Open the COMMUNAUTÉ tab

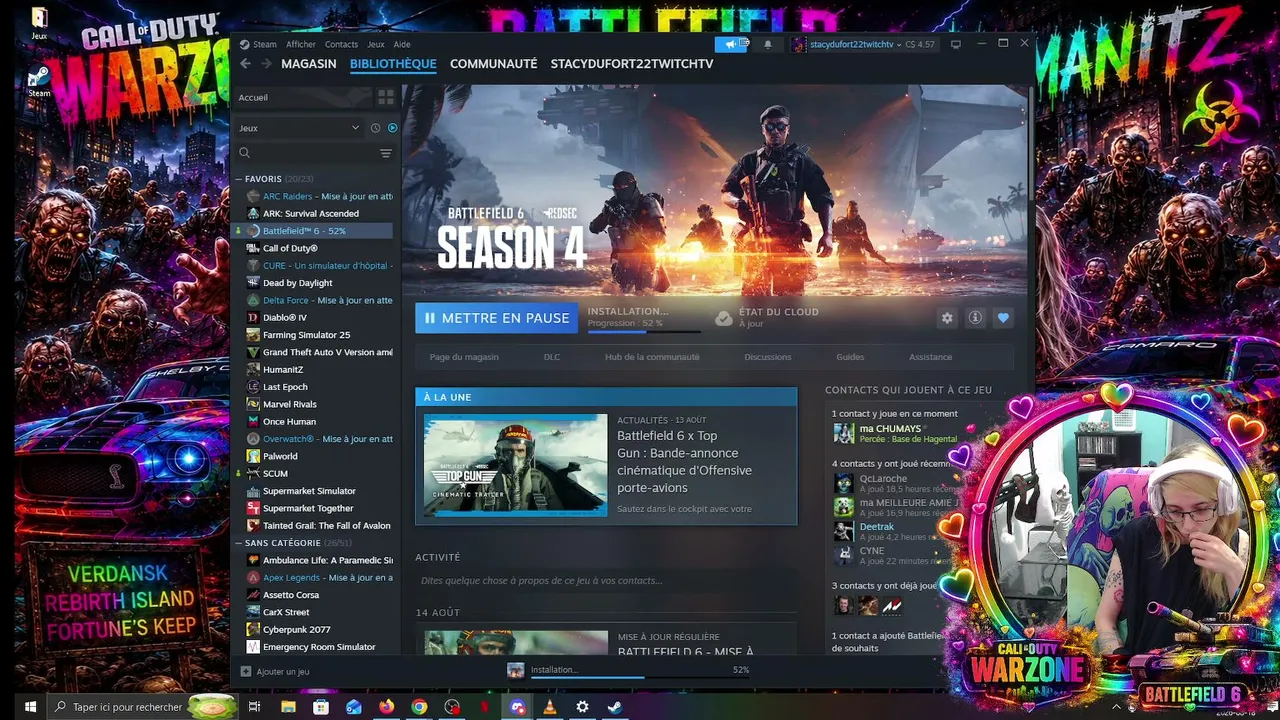pos(494,63)
